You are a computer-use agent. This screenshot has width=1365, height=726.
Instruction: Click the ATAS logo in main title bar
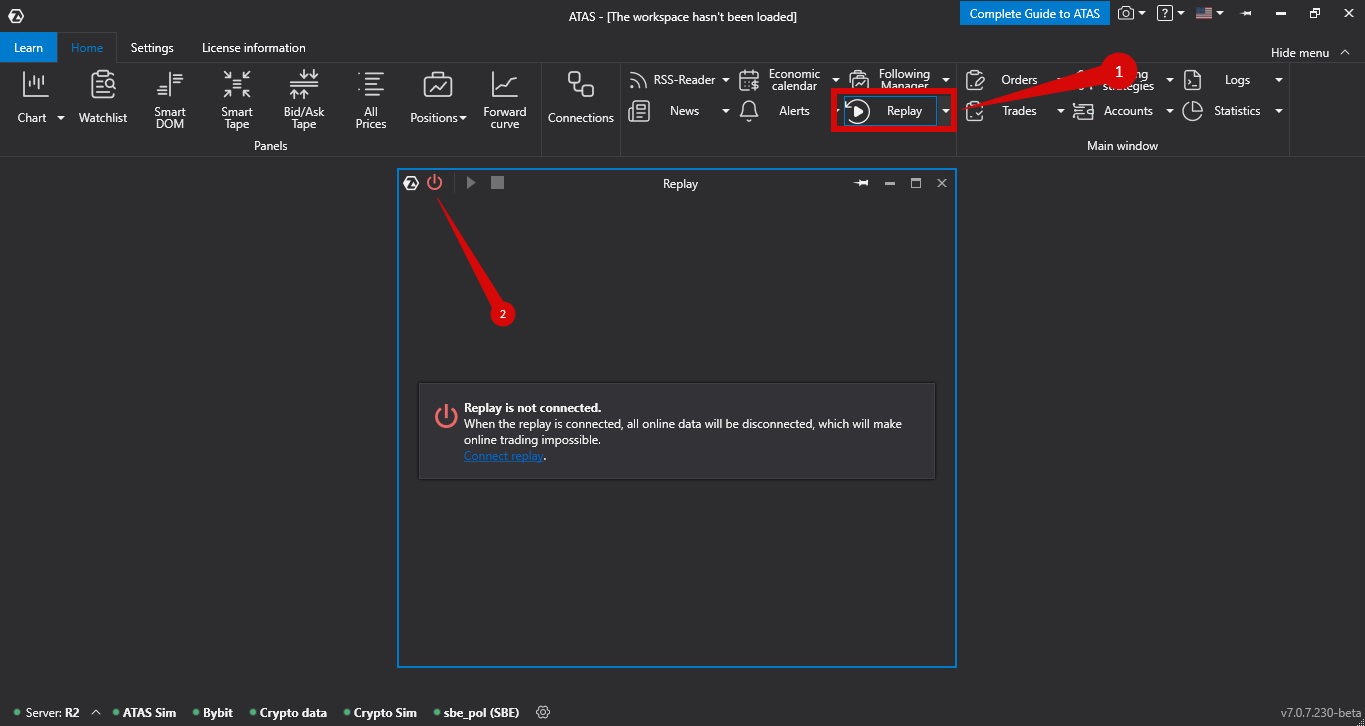15,15
